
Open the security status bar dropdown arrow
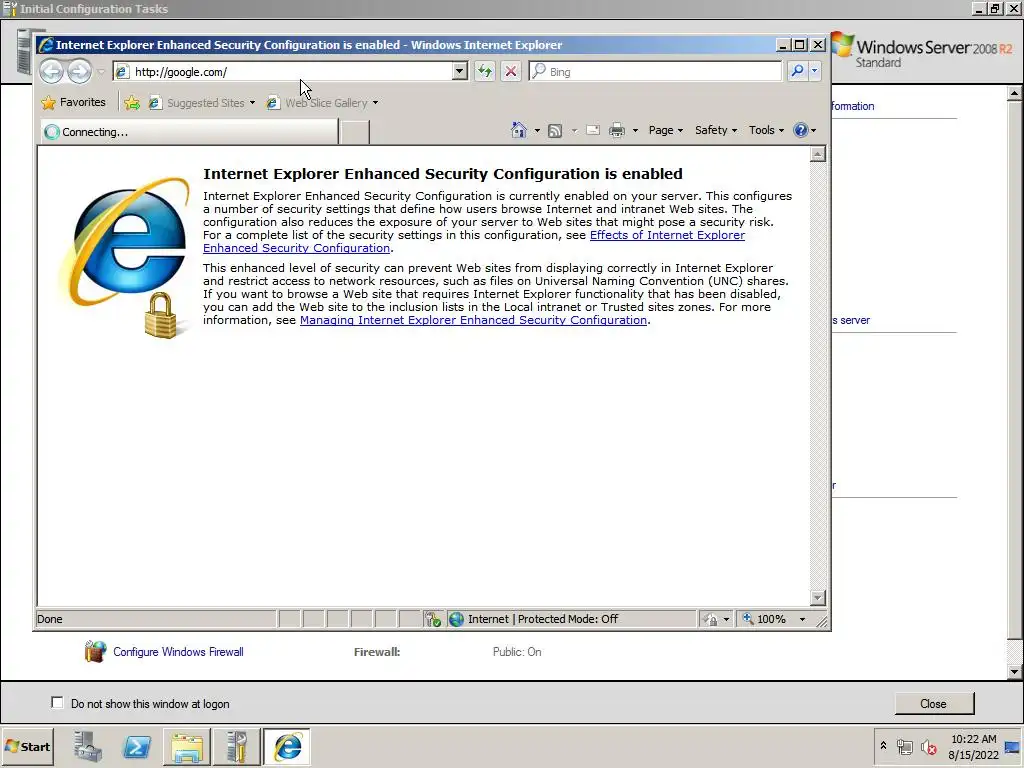[726, 619]
